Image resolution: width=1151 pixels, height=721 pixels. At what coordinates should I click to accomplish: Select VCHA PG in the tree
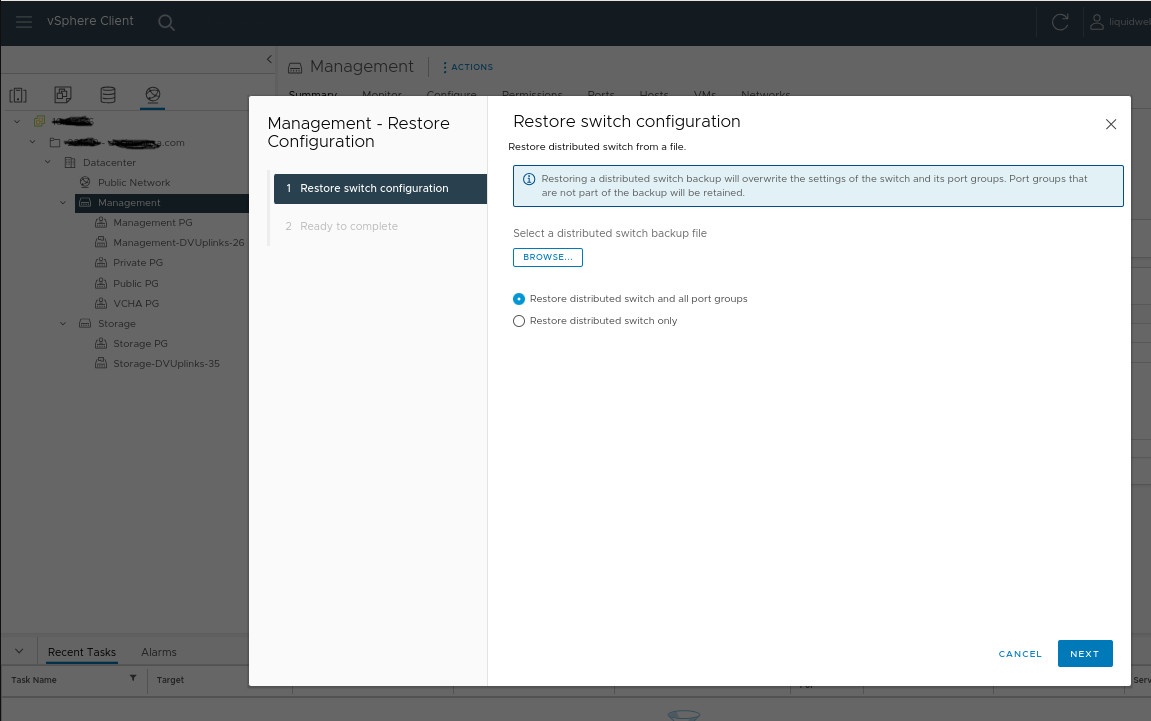coord(136,303)
